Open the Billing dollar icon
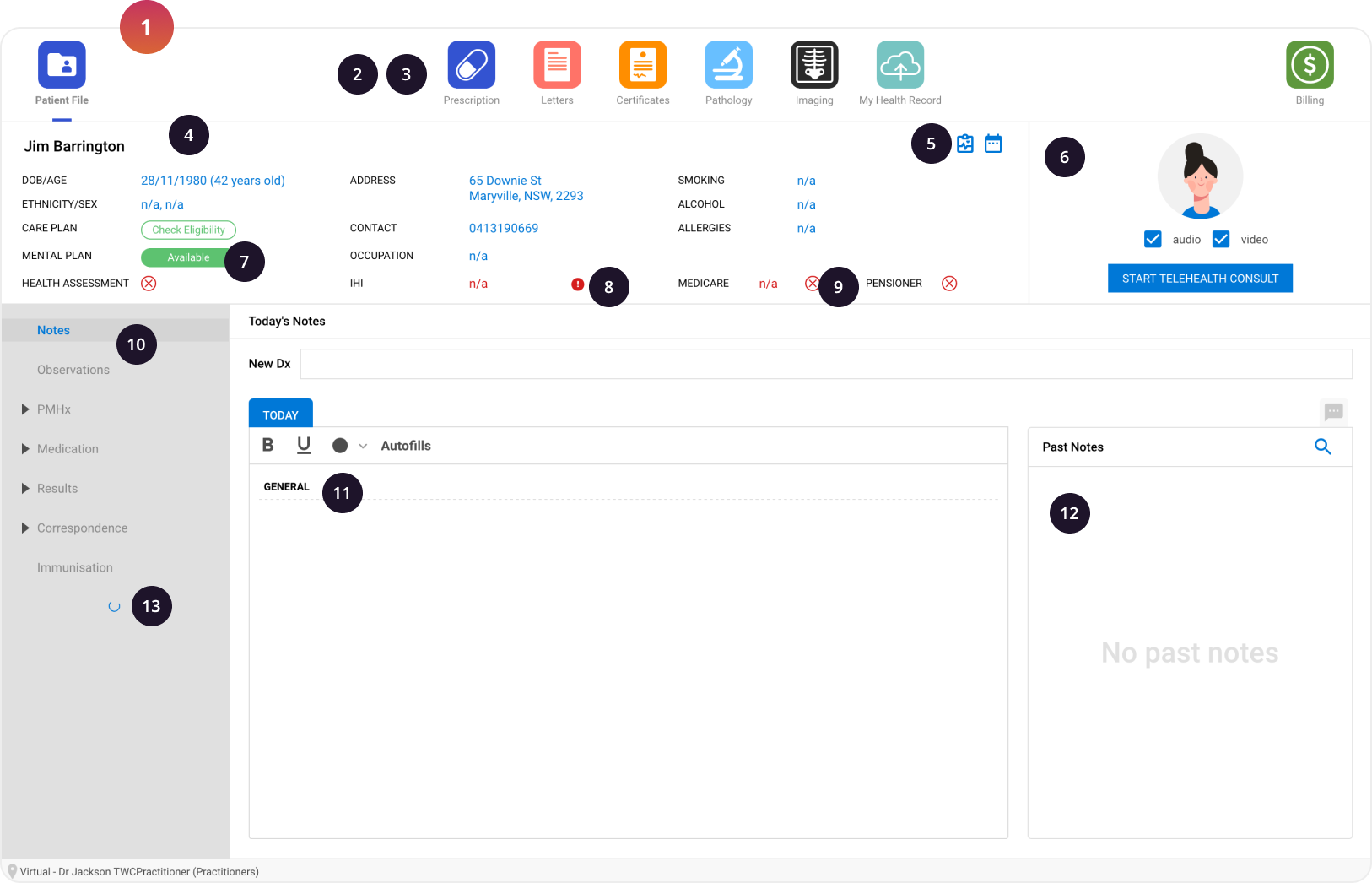This screenshot has width=1372, height=883. pyautogui.click(x=1309, y=65)
